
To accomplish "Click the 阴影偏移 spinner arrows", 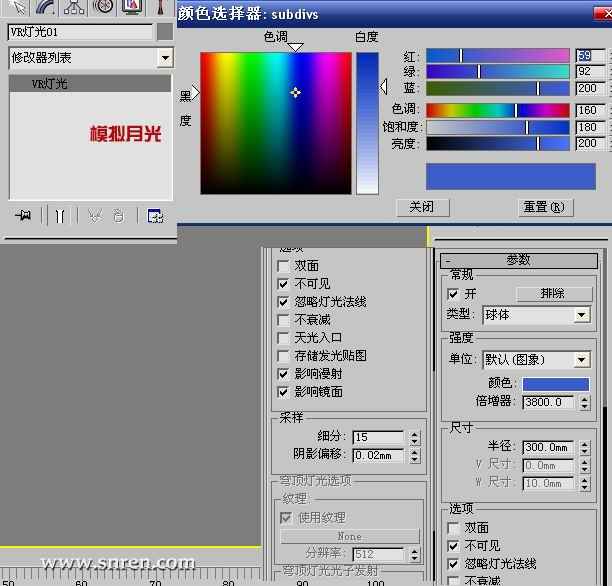I will 415,456.
